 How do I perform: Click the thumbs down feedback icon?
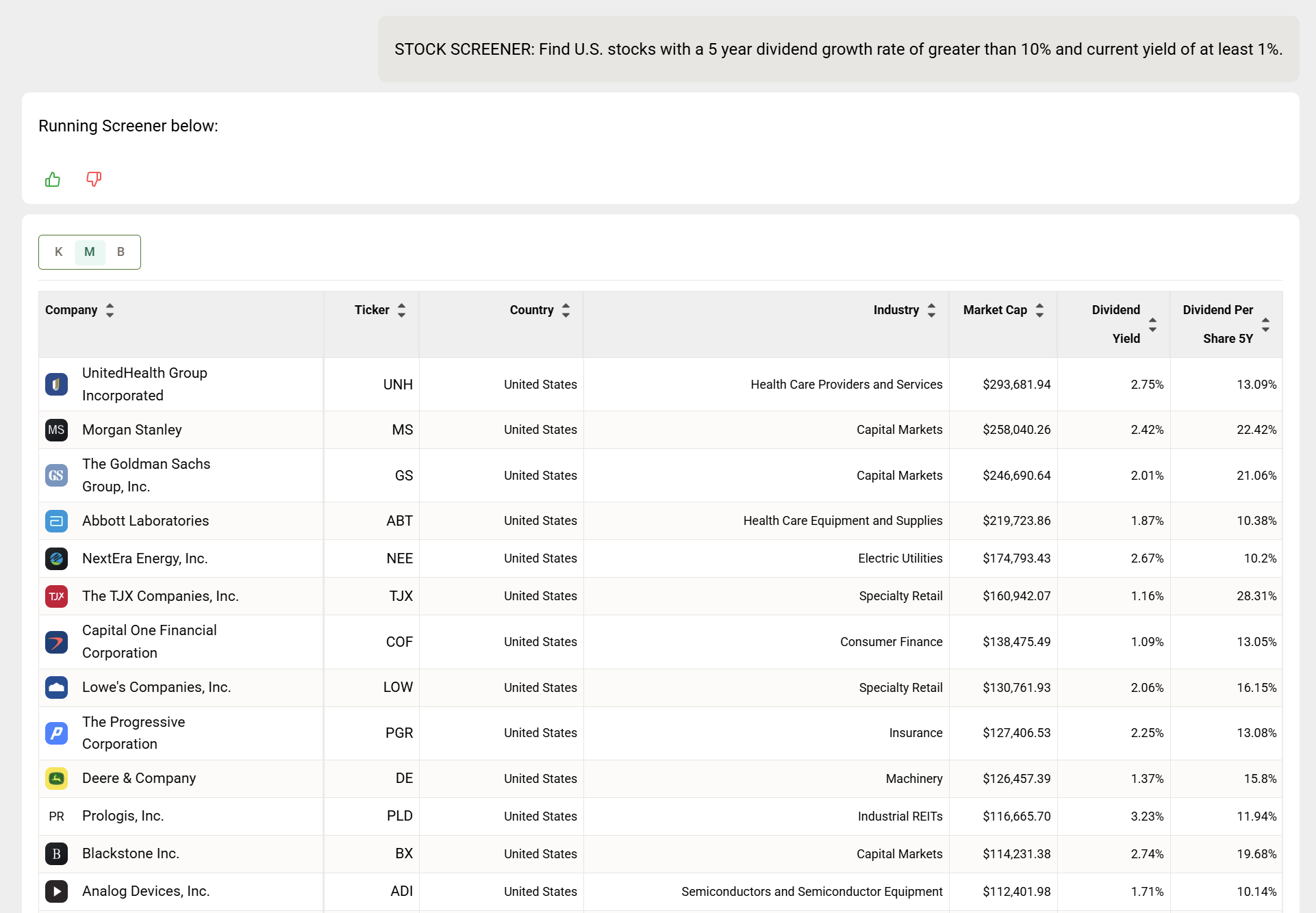click(94, 179)
